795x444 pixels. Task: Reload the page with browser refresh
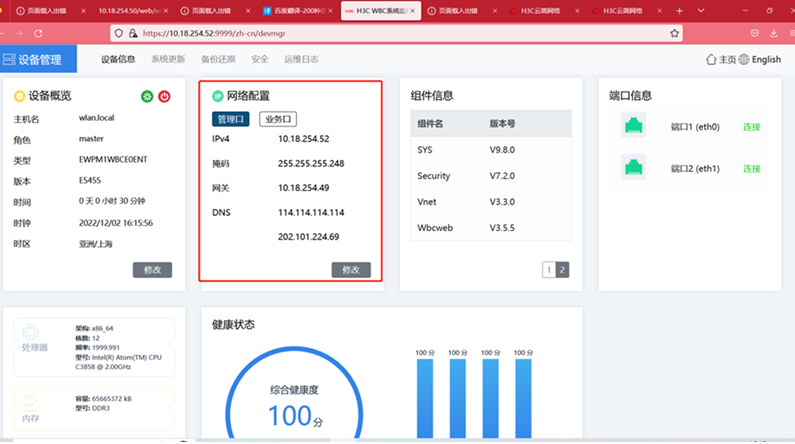pos(38,33)
